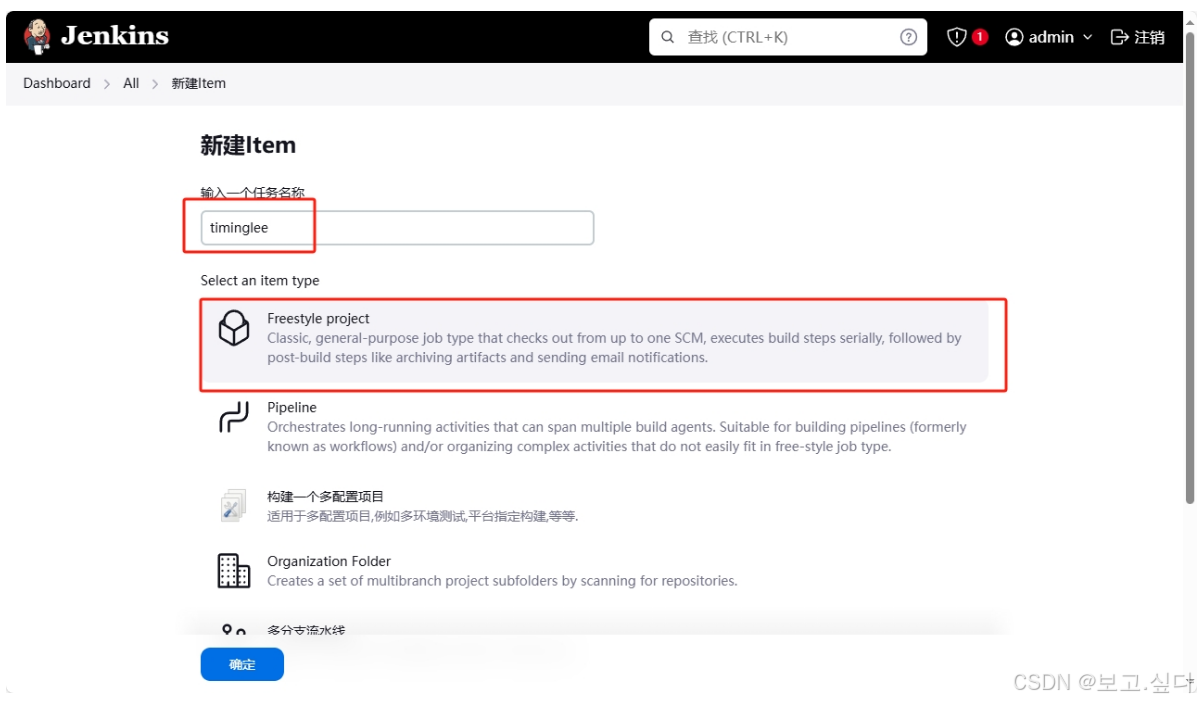The height and width of the screenshot is (702, 1198).
Task: Go to Dashboard breadcrumb
Action: pos(57,83)
